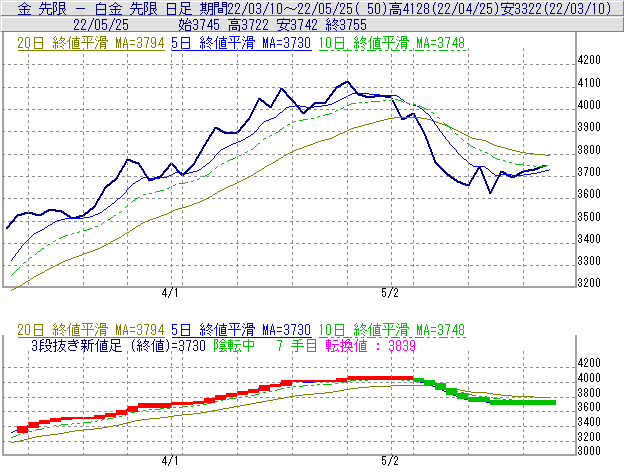Click the lower chart's 20日 終値平滑 MA=3794 legend

click(x=91, y=330)
